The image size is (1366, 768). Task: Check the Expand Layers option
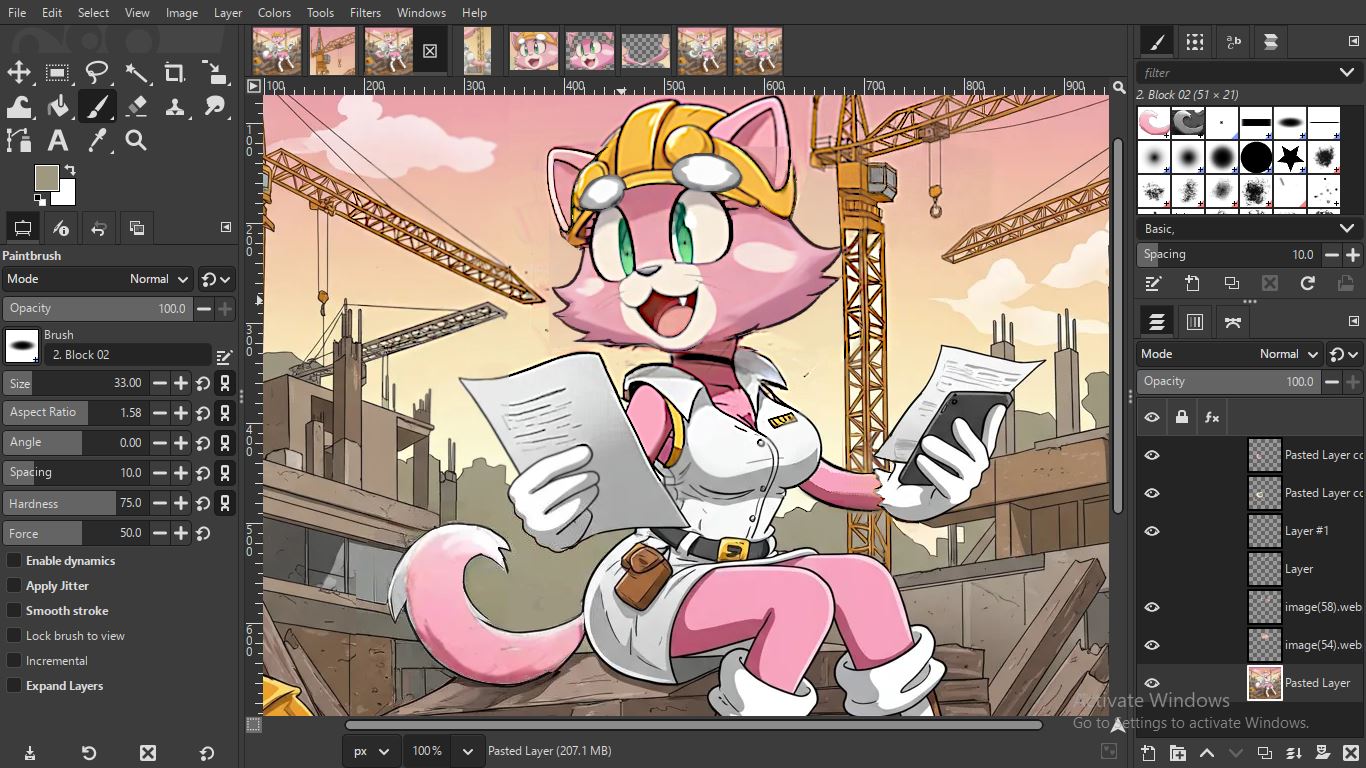(14, 686)
